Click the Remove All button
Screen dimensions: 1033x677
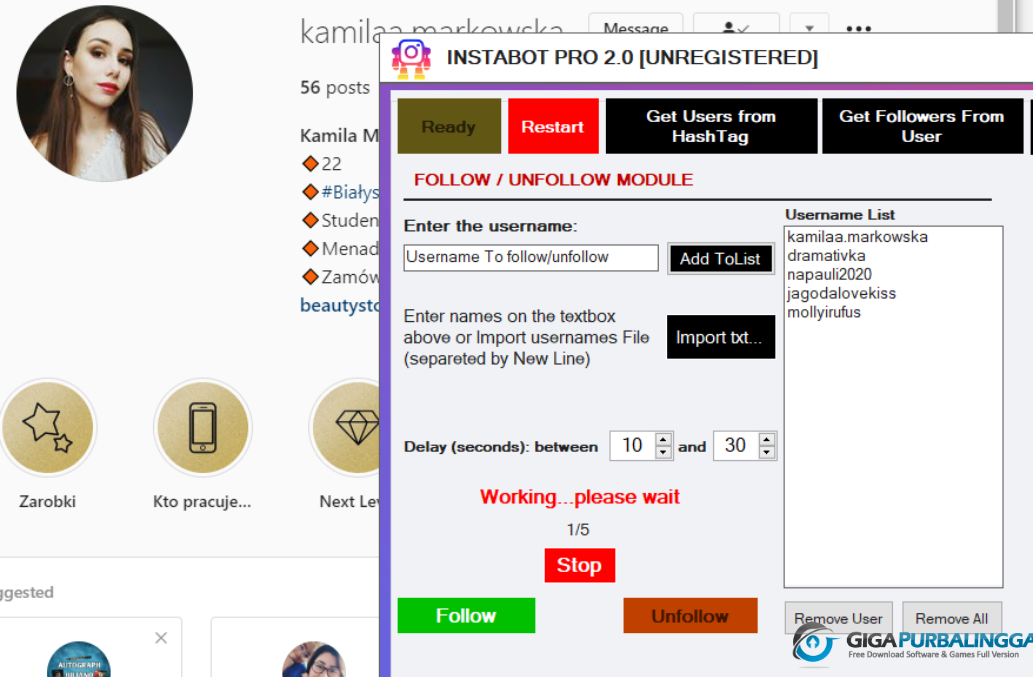[951, 618]
